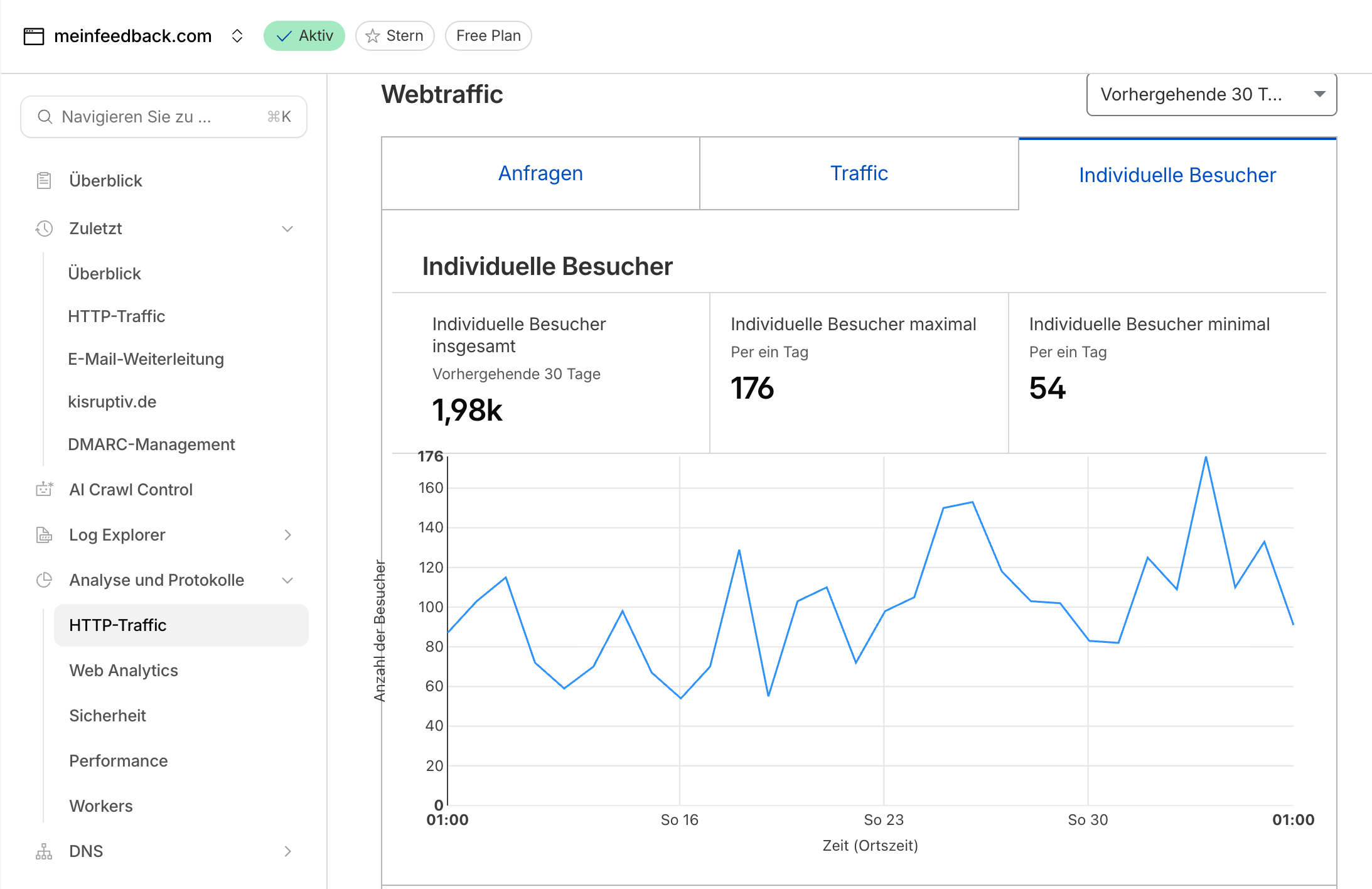
Task: Click the 'Individuelle Besucher maximal' label
Action: (853, 324)
